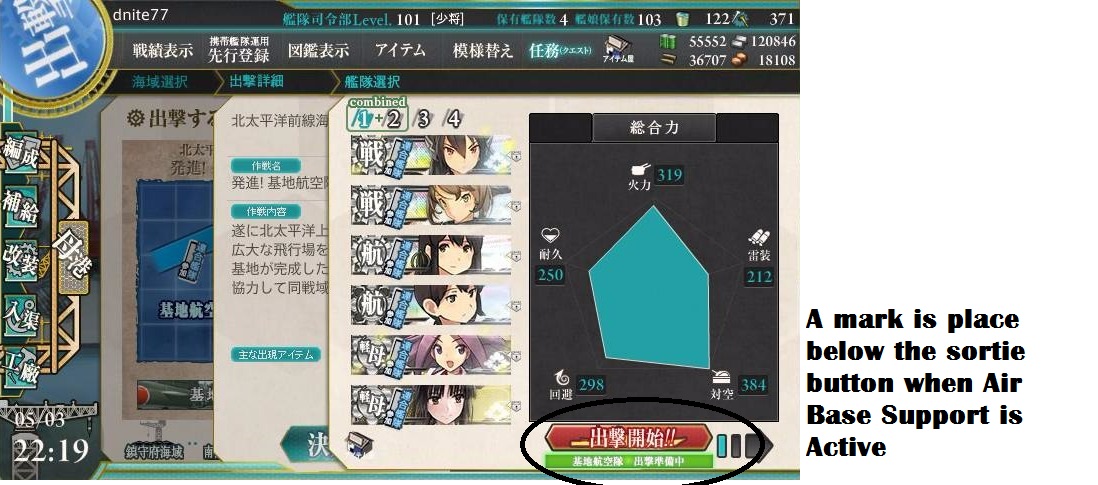Screen dimensions: 1098x485
Task: Open the 入渠 docking side icon
Action: [x=20, y=316]
